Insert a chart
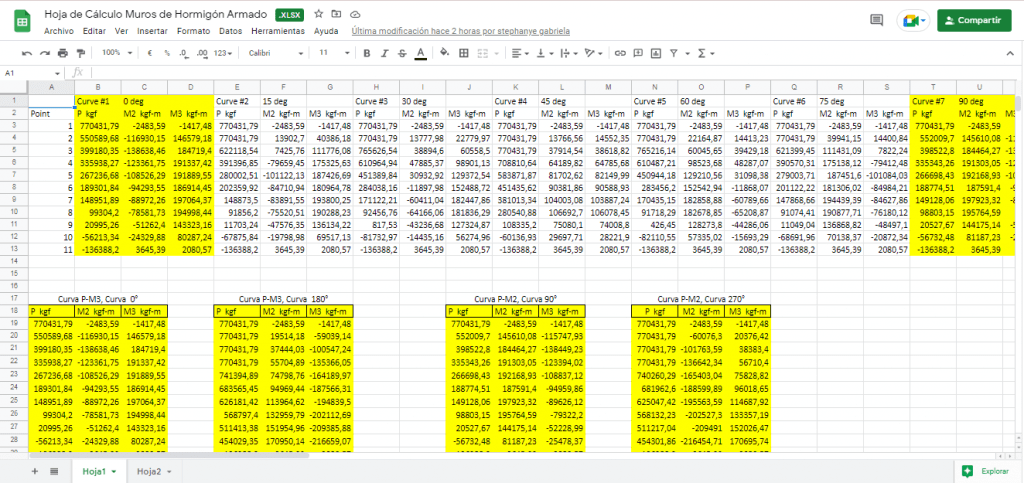Viewport: 1024px width, 483px height. [656, 53]
